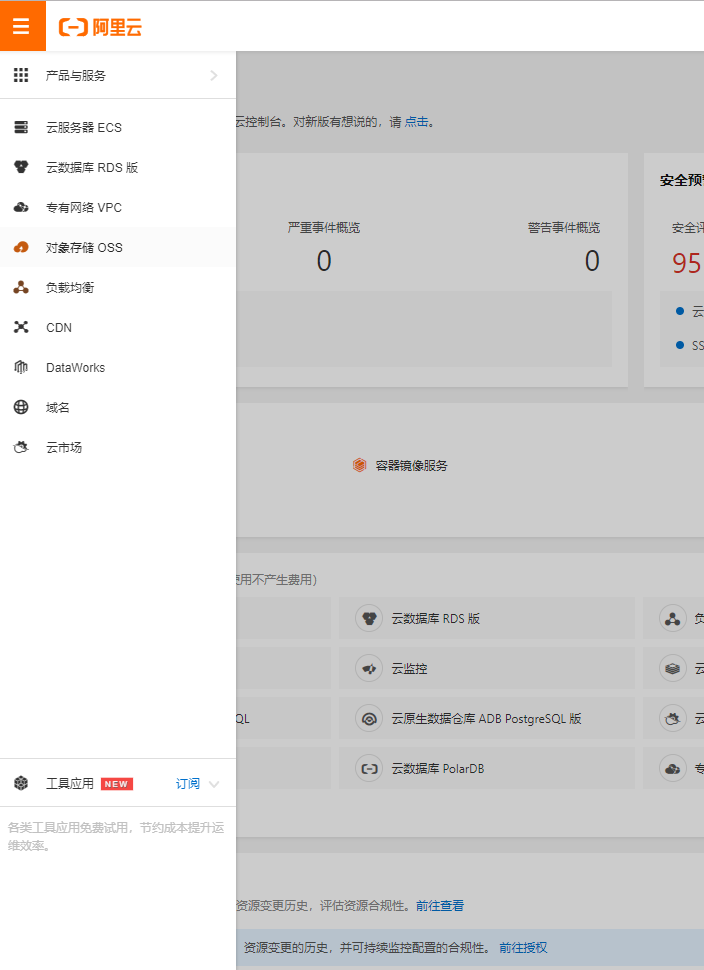
Task: Click the 前往授权 link
Action: tap(523, 948)
